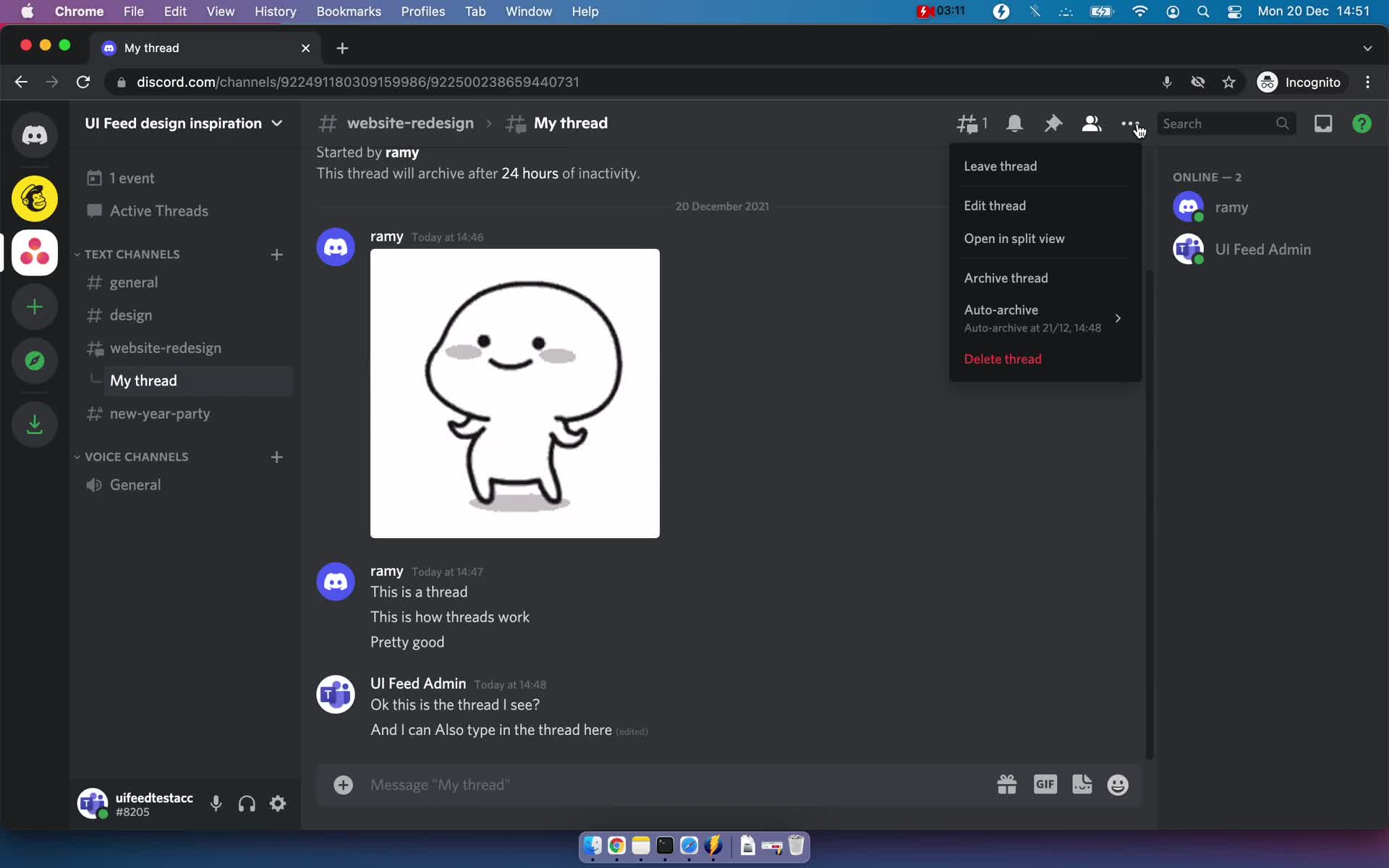Open new-year-party channel
1389x868 pixels.
click(185, 414)
